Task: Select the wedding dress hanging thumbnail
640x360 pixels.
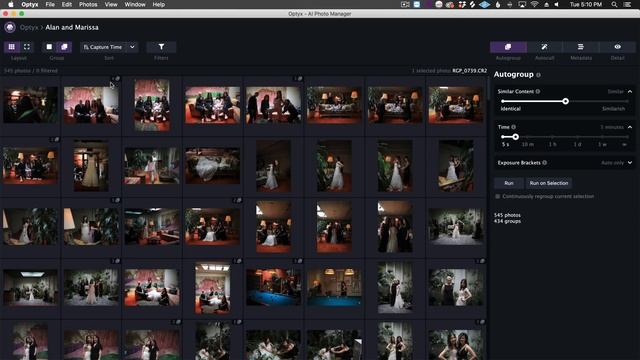Action: tap(91, 166)
